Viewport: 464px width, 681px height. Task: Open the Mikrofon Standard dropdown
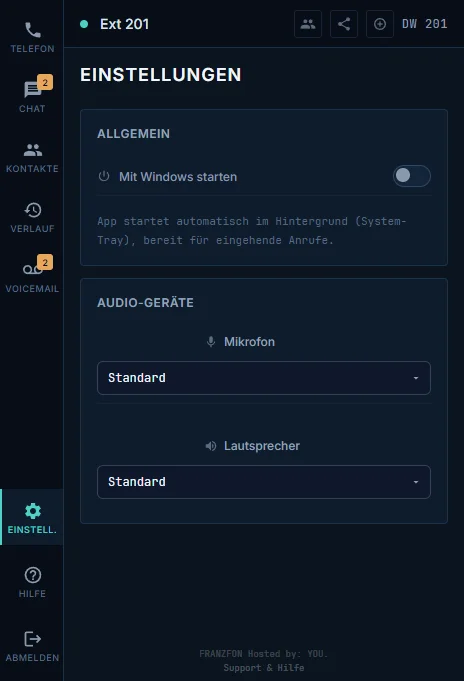264,378
